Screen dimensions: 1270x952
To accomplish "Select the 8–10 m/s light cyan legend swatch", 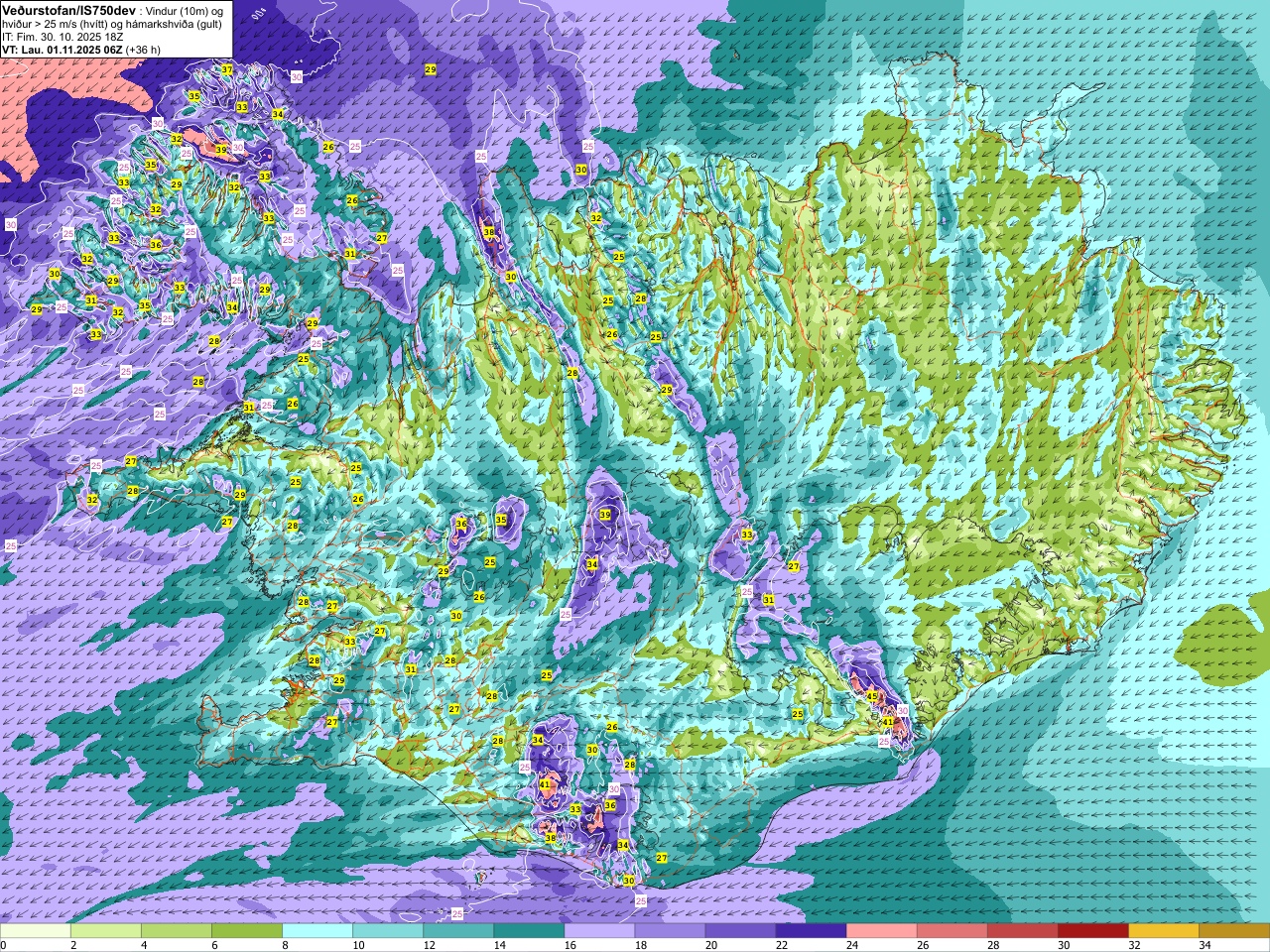I will coord(317,931).
